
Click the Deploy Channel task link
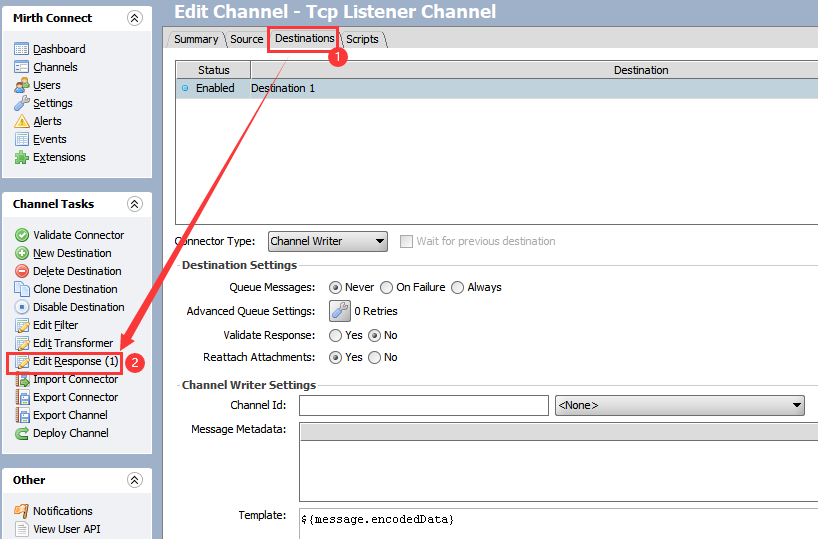71,434
